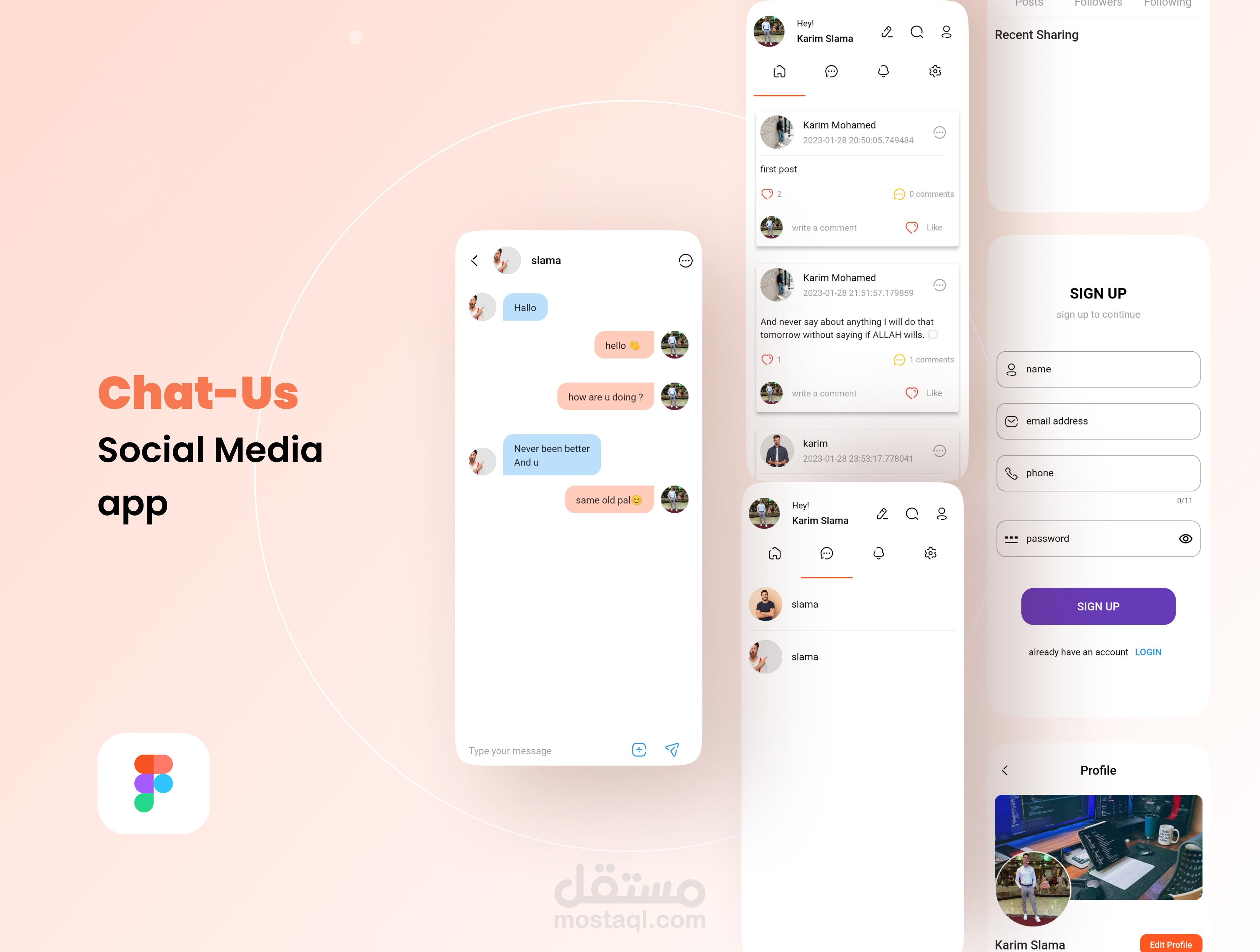Toggle like heart on second post
1260x952 pixels.
[911, 392]
